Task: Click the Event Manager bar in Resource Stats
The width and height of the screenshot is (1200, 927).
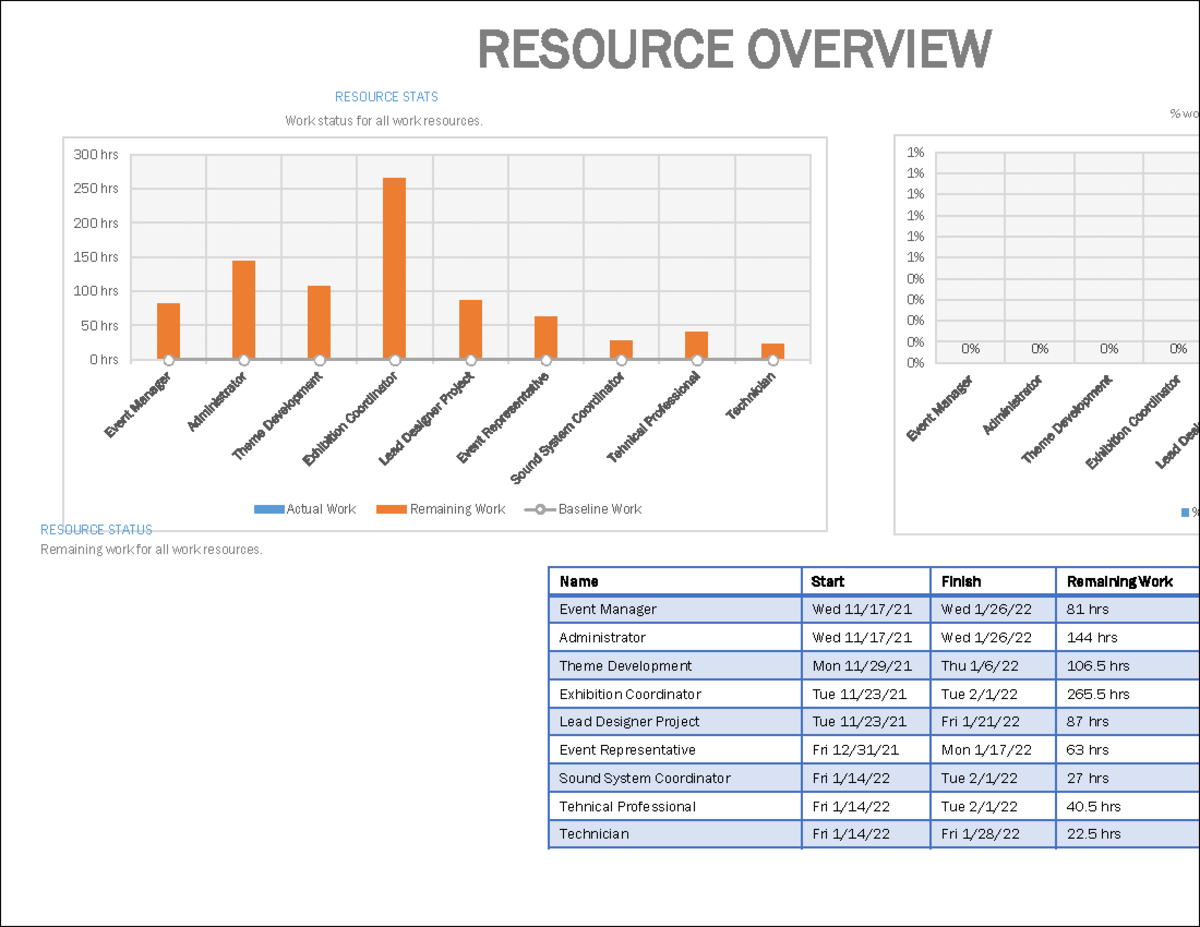Action: pos(166,330)
